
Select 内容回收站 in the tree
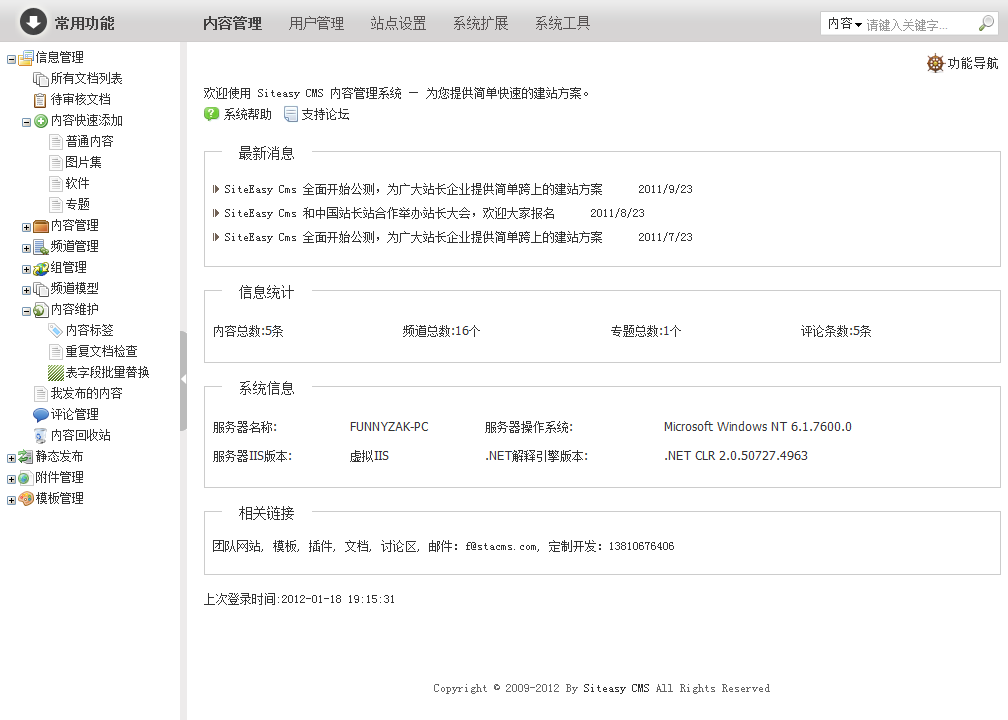pyautogui.click(x=80, y=436)
